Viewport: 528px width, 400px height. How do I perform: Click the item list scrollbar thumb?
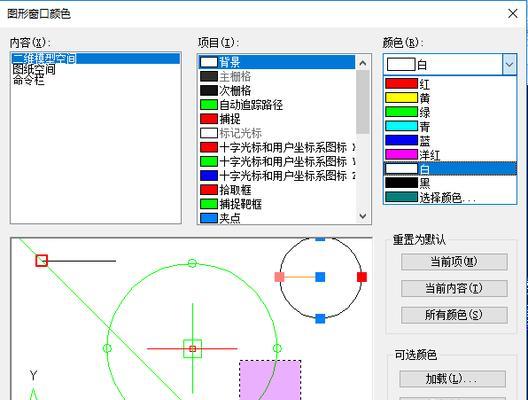pyautogui.click(x=363, y=102)
